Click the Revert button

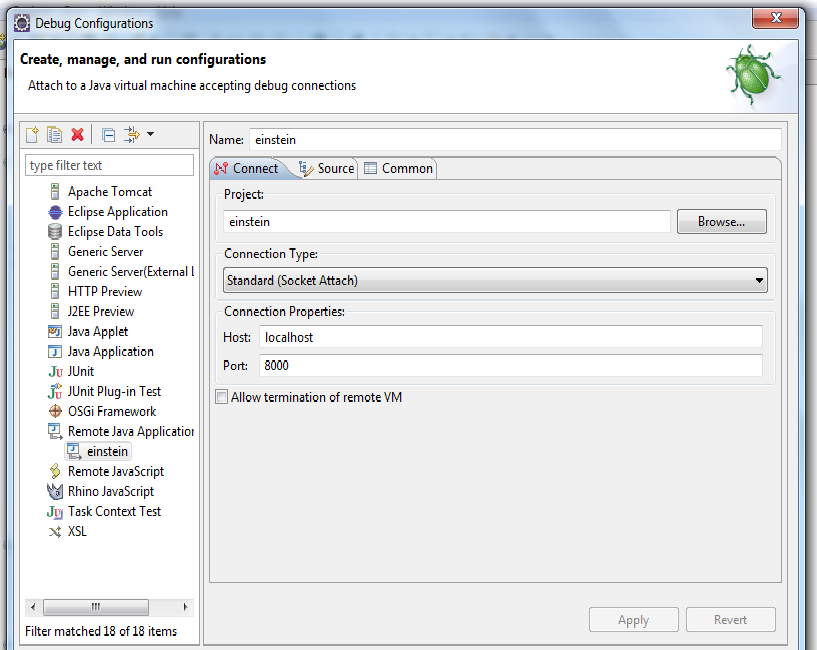[x=731, y=620]
